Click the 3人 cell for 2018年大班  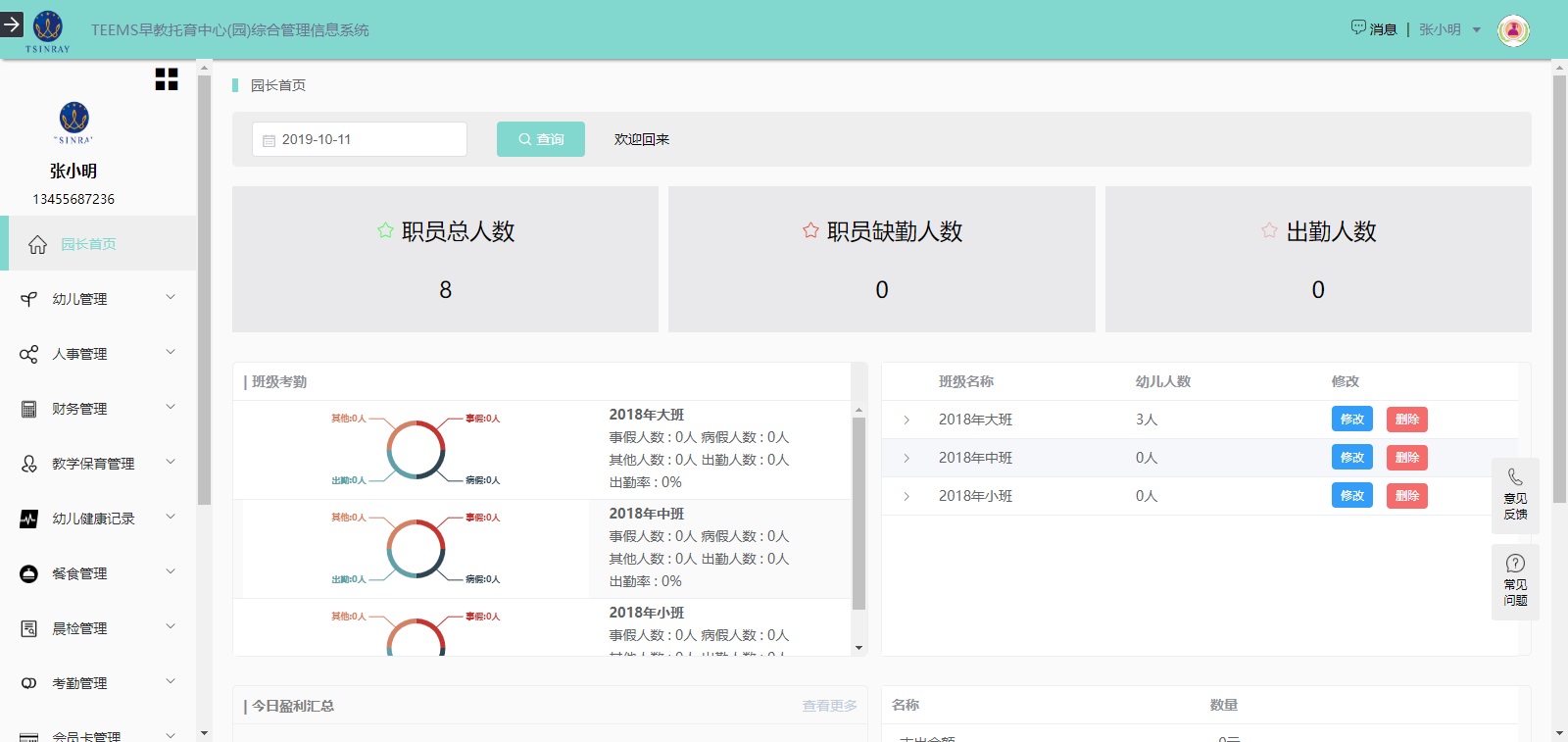(x=1147, y=420)
